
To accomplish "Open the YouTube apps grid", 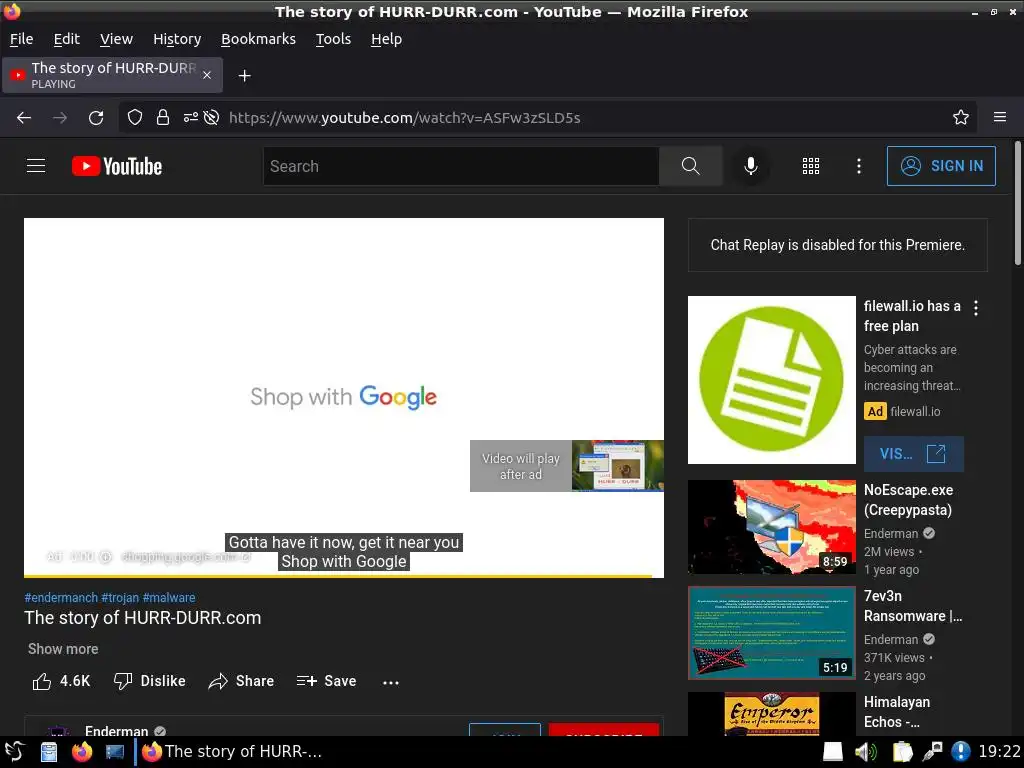I will click(x=810, y=166).
